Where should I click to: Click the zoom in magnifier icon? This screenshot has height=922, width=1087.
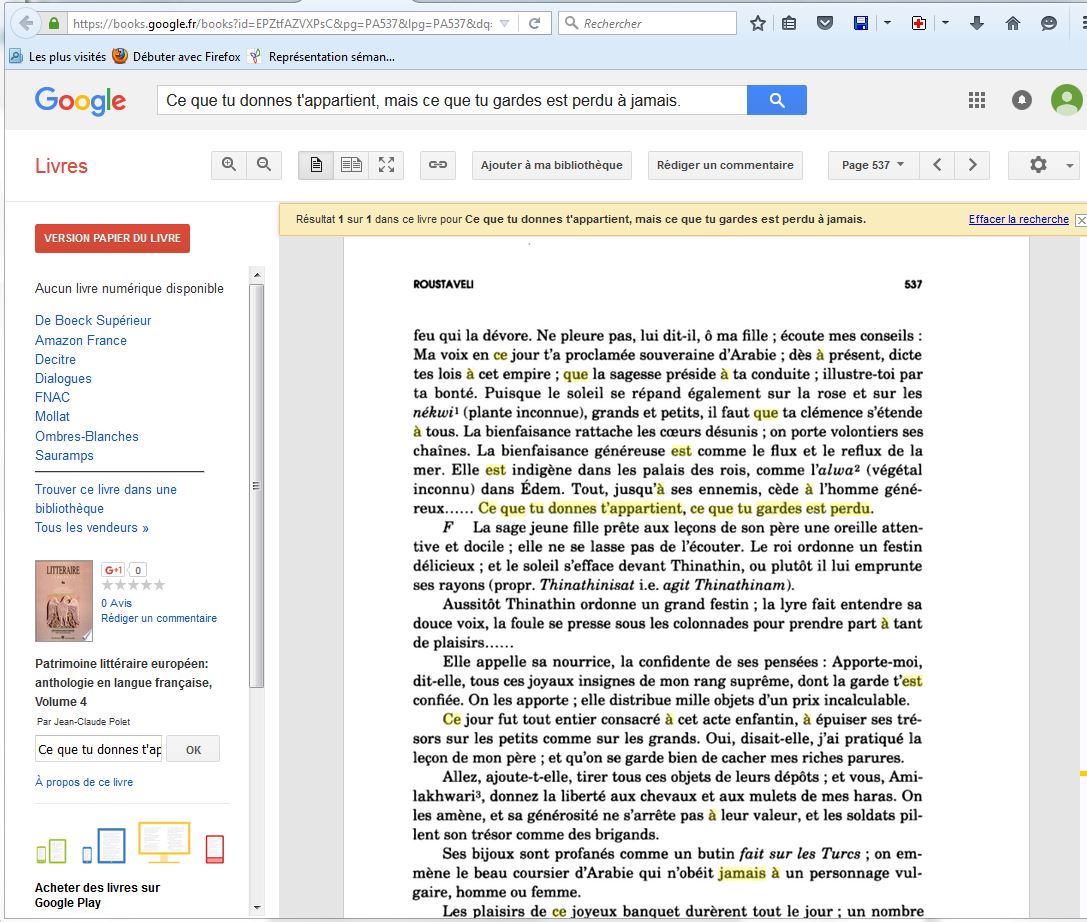(x=229, y=165)
